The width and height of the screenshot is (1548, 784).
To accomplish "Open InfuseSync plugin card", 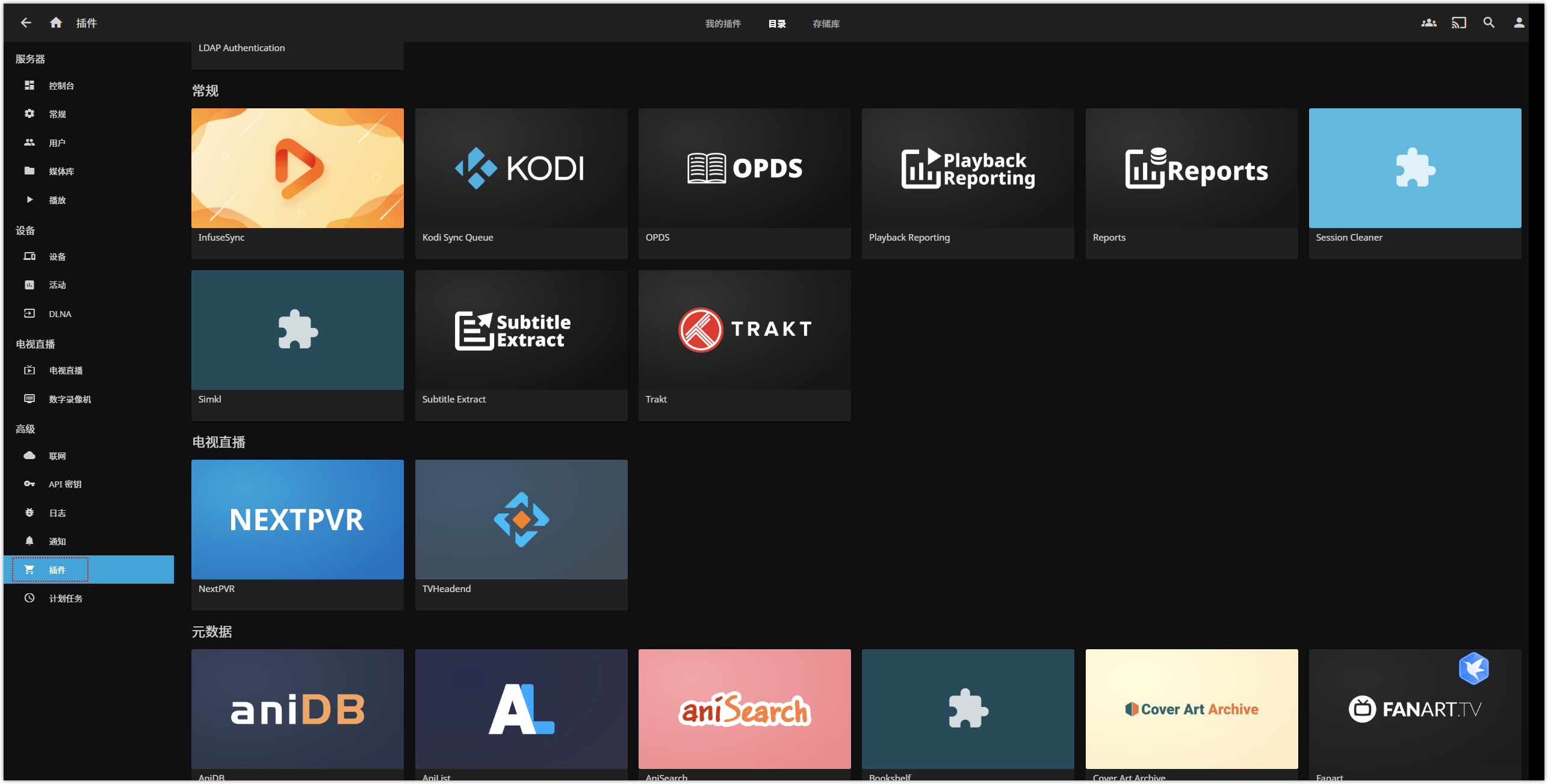I will coord(297,184).
